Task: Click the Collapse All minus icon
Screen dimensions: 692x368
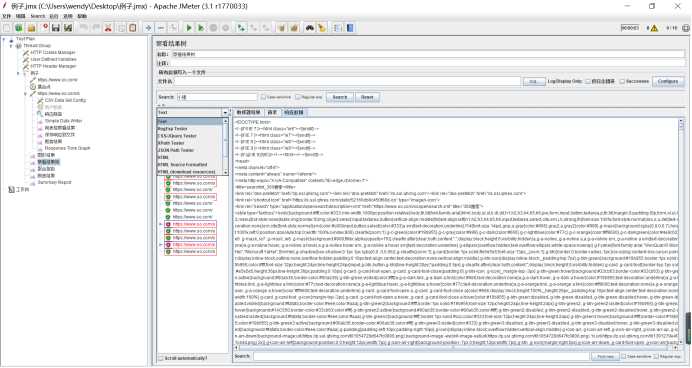Action: pos(161,28)
